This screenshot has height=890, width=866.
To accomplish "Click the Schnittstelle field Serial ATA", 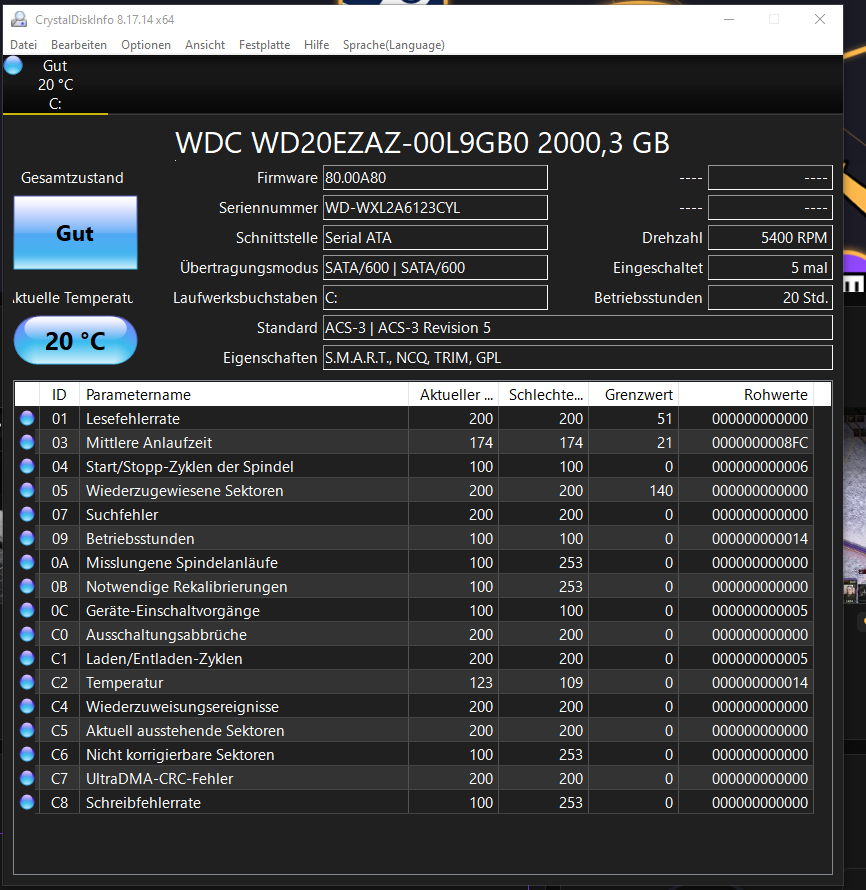I will [x=435, y=238].
